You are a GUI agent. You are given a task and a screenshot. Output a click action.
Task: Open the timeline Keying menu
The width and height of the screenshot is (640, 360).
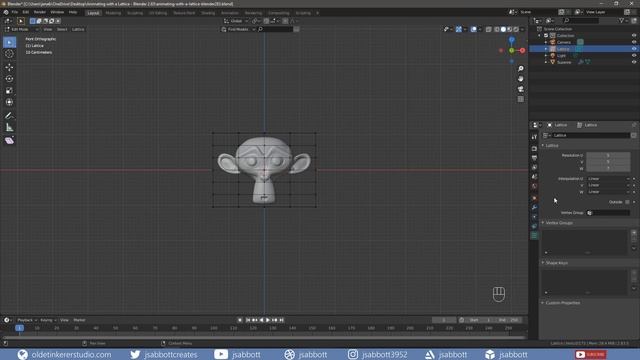pyautogui.click(x=48, y=320)
